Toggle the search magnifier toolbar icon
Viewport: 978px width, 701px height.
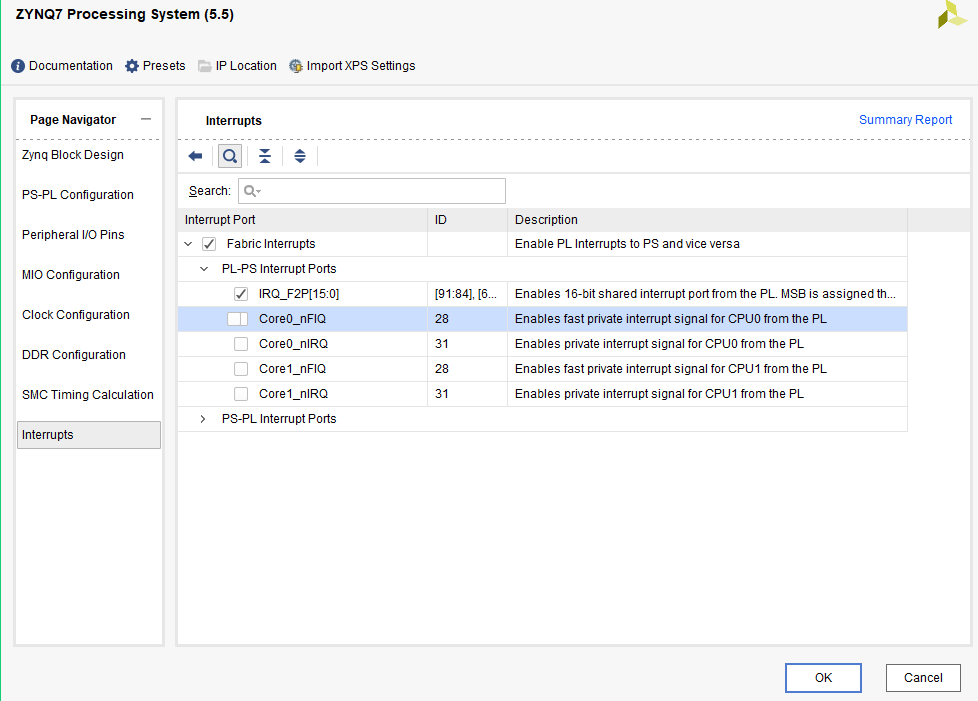[x=230, y=156]
